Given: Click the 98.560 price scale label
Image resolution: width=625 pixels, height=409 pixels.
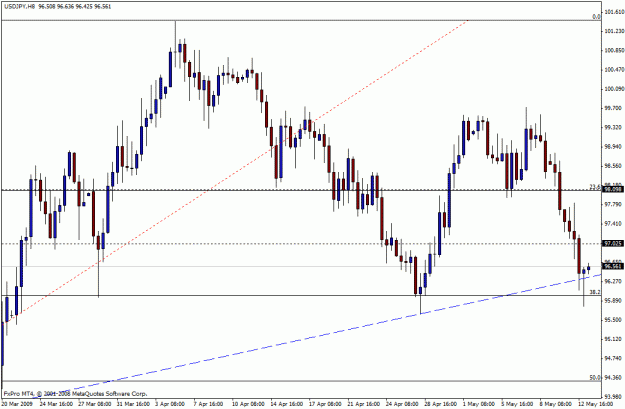Looking at the screenshot, I should pos(614,166).
